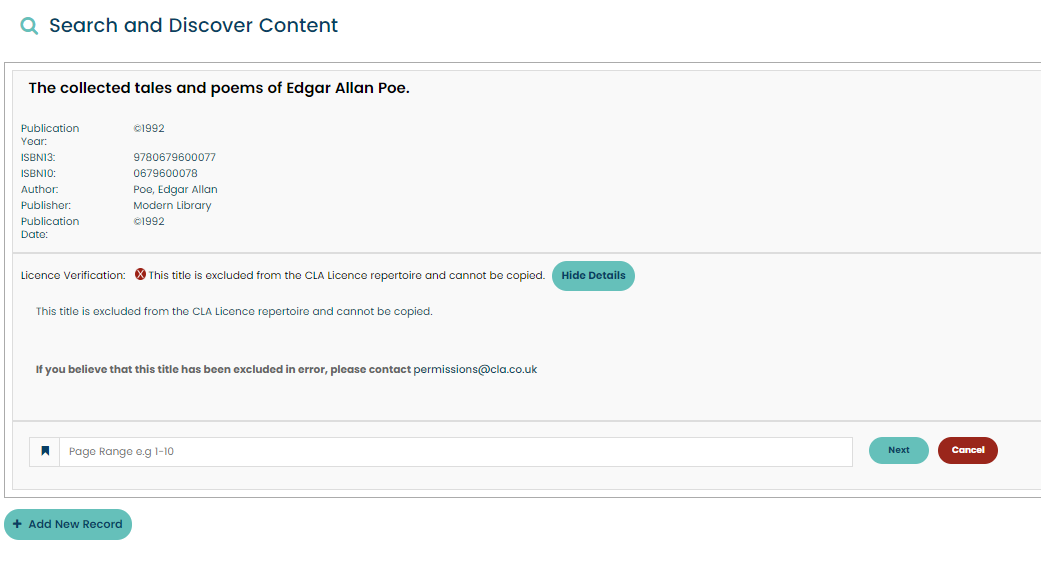Click the Publication Year value ©1992
The width and height of the screenshot is (1041, 568).
pos(149,129)
